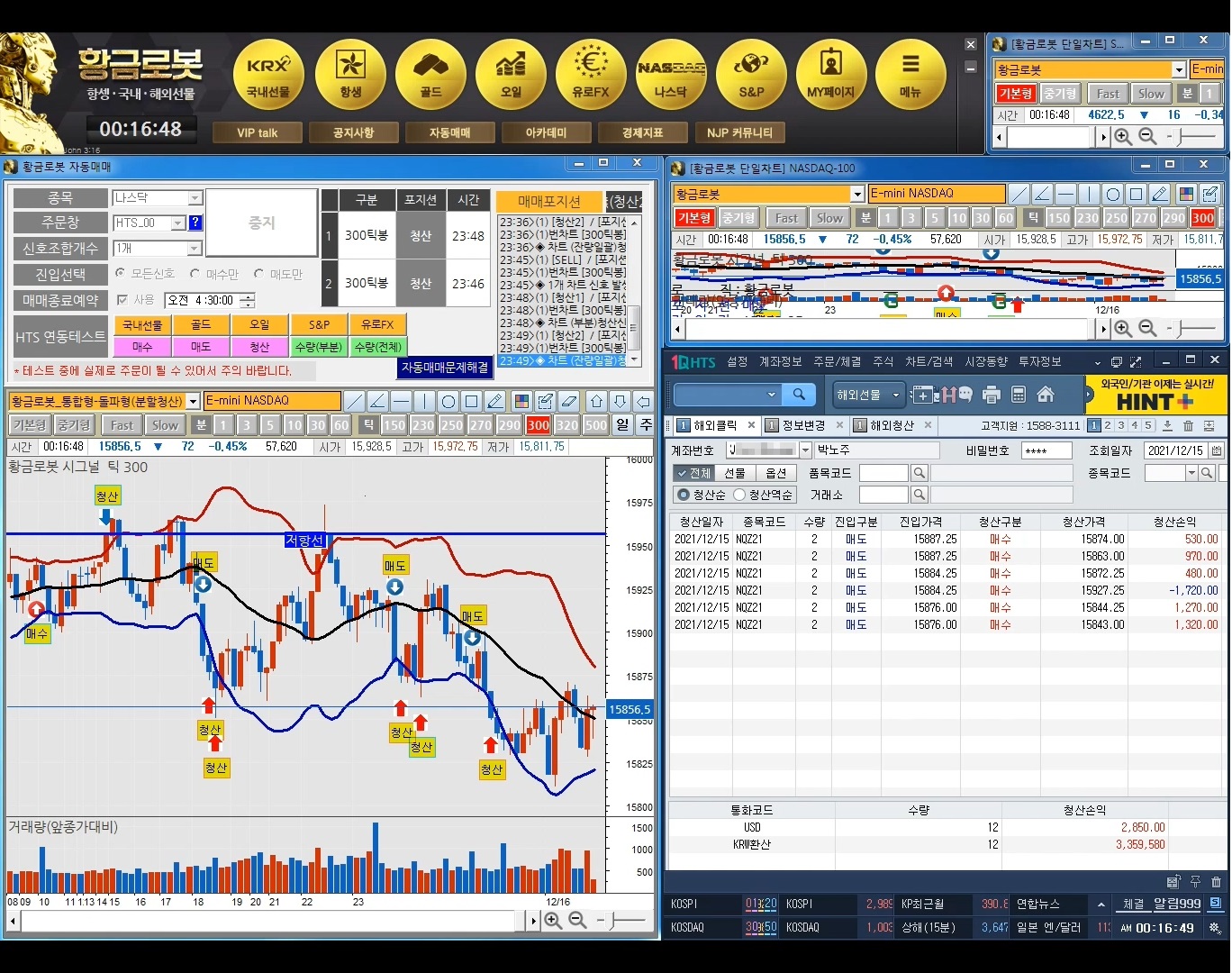
Task: Select horizontal line tool in main chart
Action: click(402, 401)
